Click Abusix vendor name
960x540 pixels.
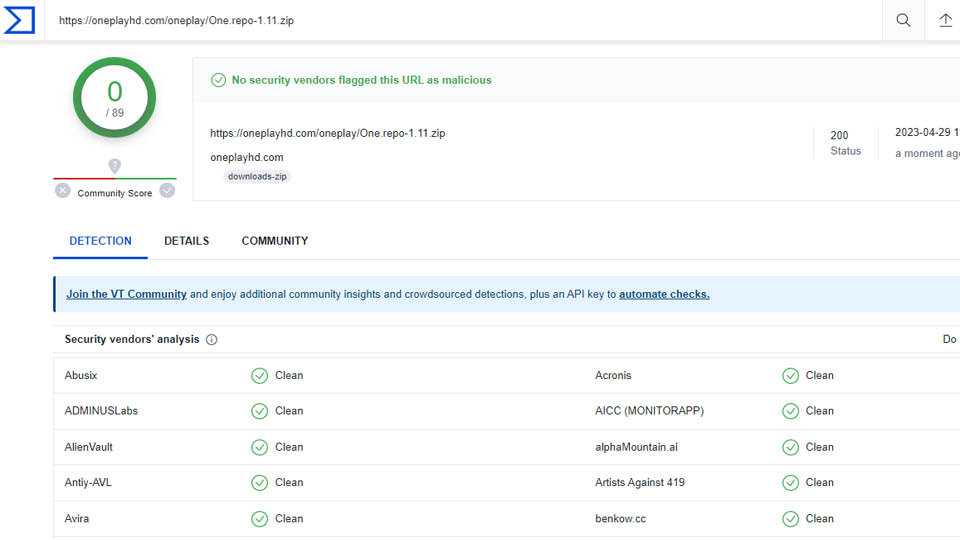(x=81, y=375)
